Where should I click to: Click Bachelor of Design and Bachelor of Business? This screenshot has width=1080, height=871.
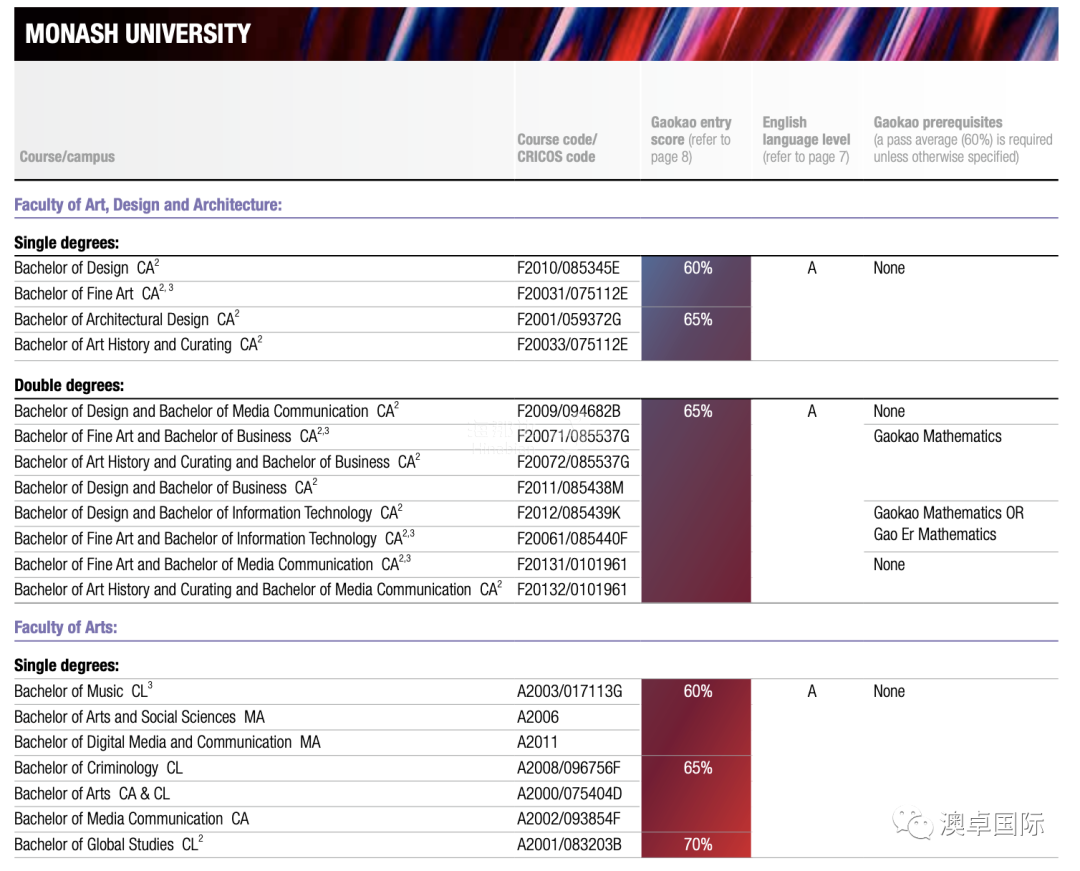point(165,487)
